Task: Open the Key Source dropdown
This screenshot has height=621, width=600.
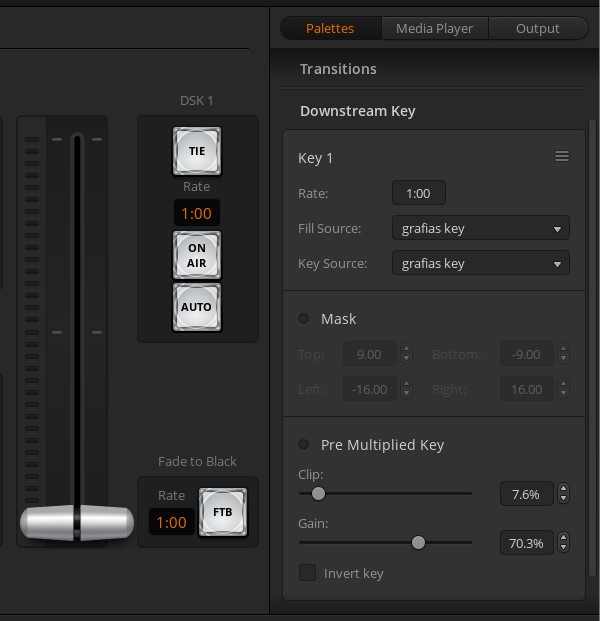Action: click(x=480, y=264)
